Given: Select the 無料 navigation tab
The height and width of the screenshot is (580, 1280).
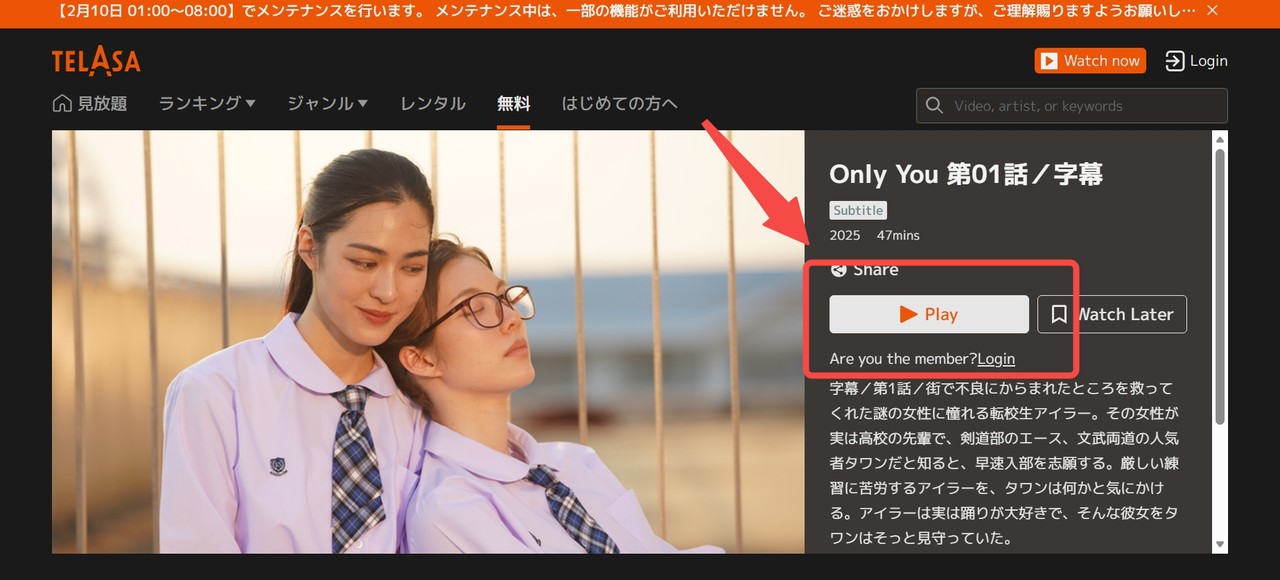Looking at the screenshot, I should (x=513, y=102).
